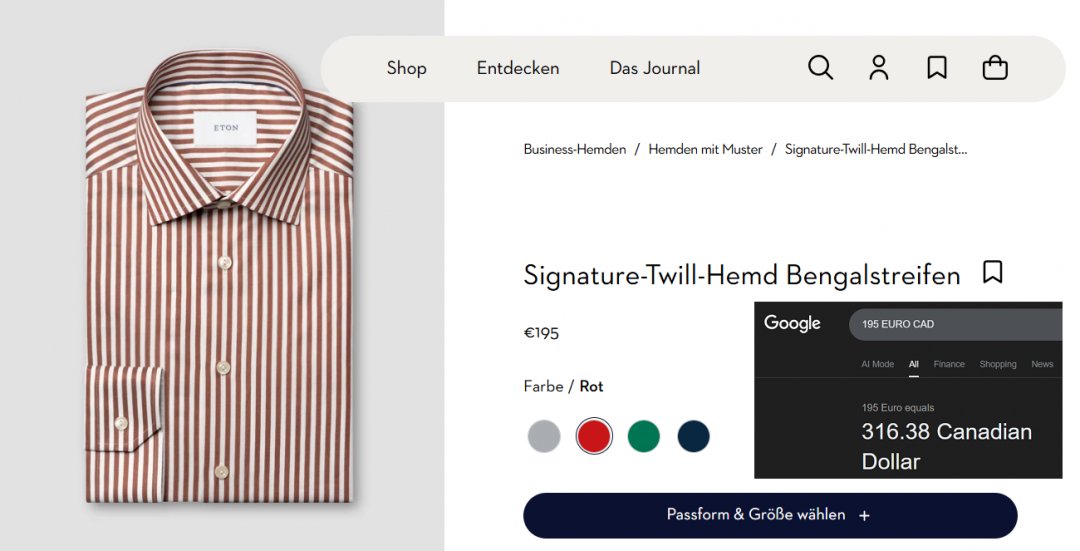Viewport: 1080px width, 551px height.
Task: Select the red color option
Action: (x=594, y=436)
